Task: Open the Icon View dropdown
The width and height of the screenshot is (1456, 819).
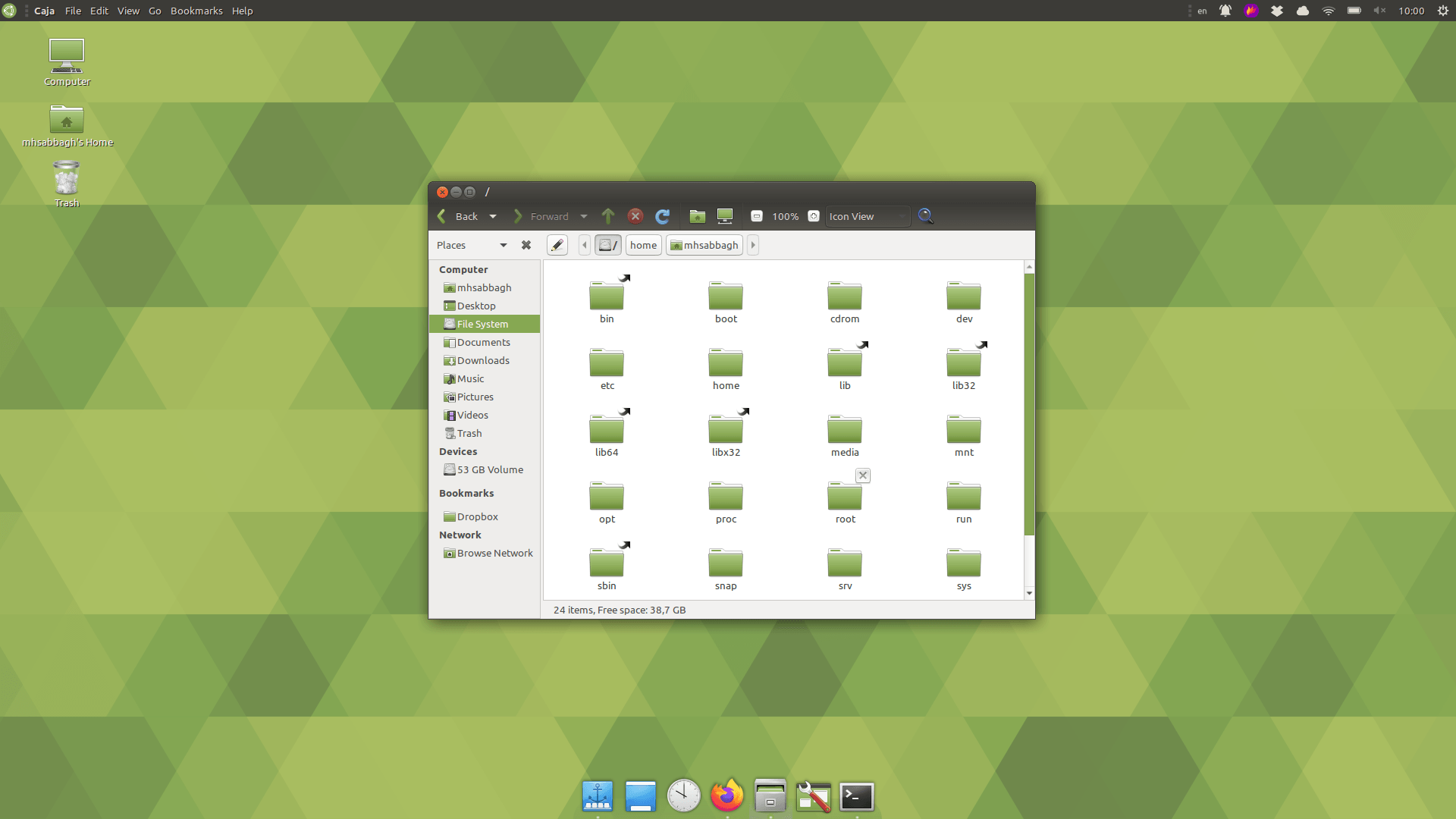Action: click(868, 217)
